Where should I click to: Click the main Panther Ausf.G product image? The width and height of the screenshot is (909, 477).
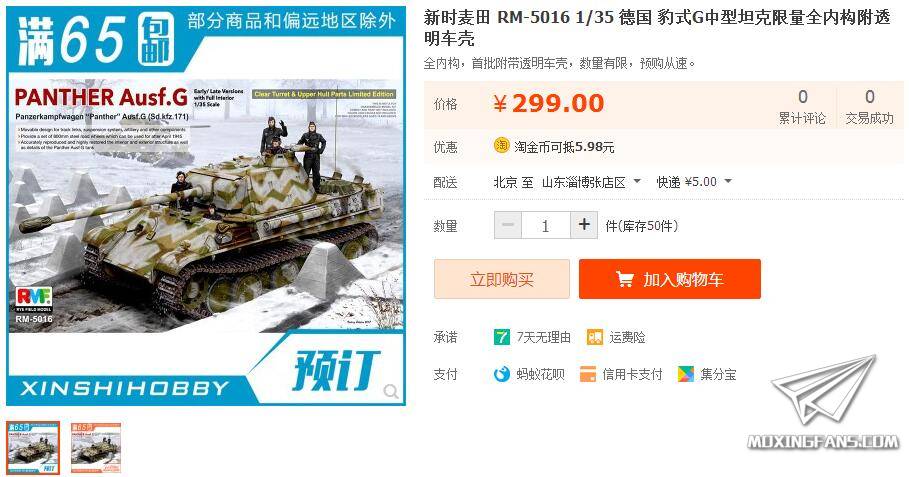pyautogui.click(x=206, y=206)
